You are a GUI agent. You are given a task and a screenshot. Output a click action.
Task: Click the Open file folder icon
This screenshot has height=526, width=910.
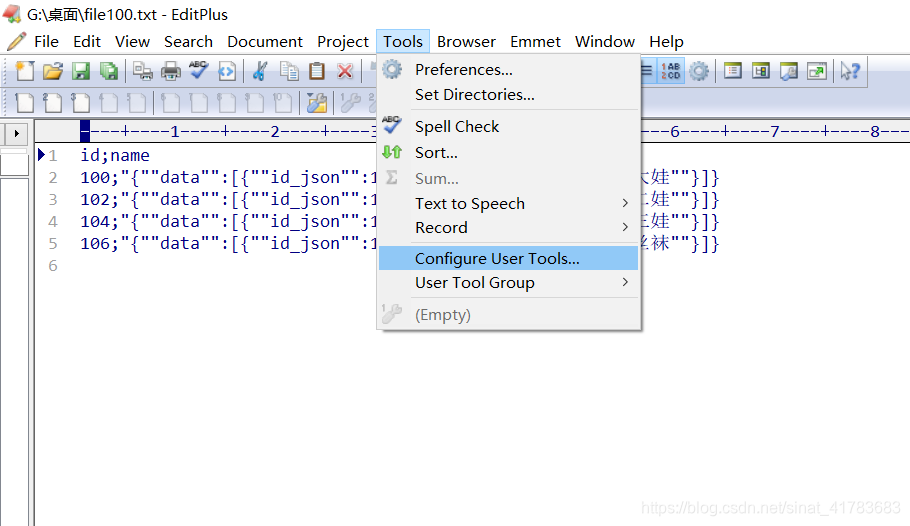(52, 71)
